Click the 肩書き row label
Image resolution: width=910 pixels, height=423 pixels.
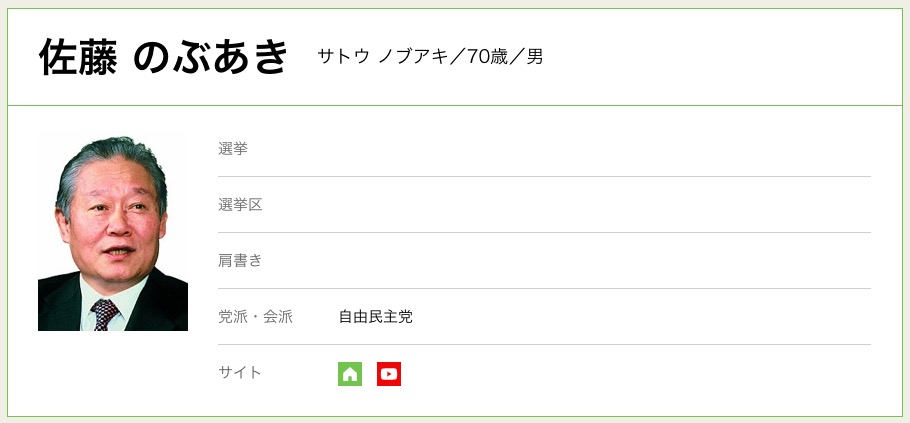pyautogui.click(x=240, y=261)
